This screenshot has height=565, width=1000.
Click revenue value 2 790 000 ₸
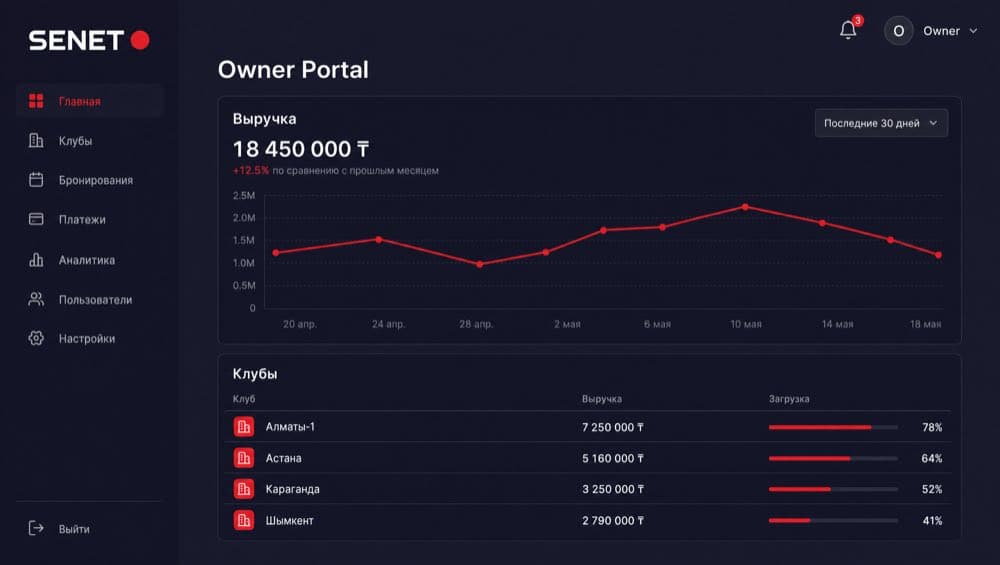tap(612, 520)
